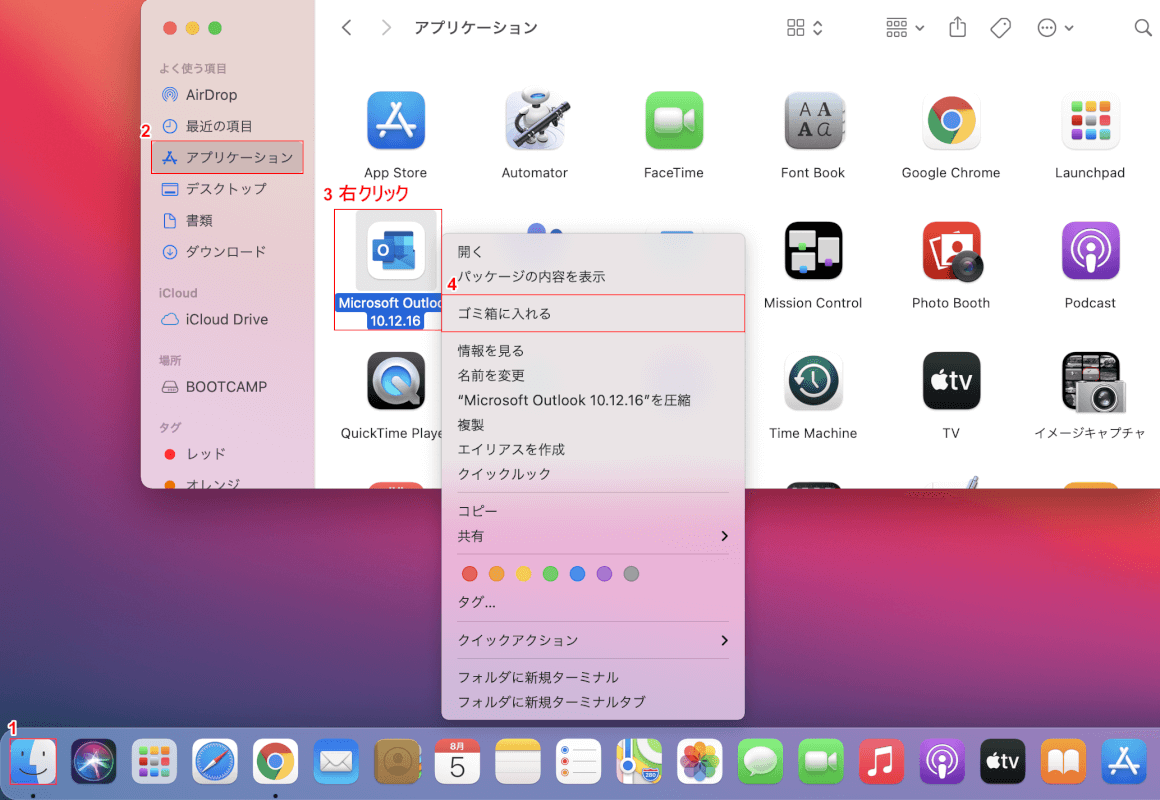Open the TV app in Finder
Image resolution: width=1160 pixels, height=800 pixels.
[x=951, y=380]
